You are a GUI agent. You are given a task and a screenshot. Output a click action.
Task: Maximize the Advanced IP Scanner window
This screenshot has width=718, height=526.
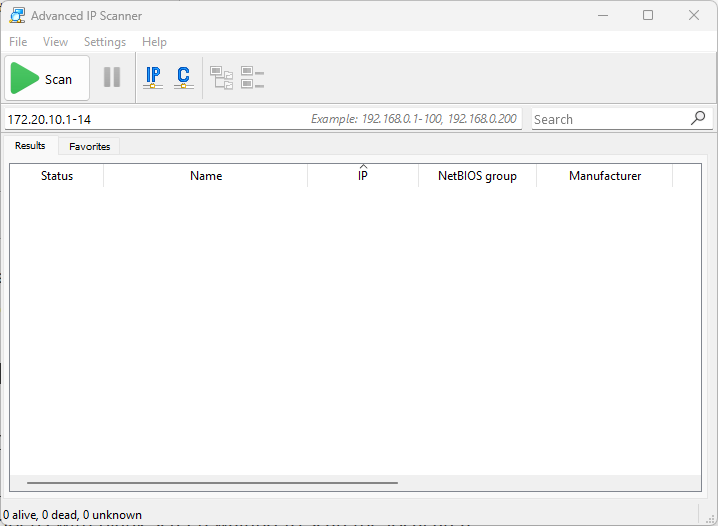648,16
